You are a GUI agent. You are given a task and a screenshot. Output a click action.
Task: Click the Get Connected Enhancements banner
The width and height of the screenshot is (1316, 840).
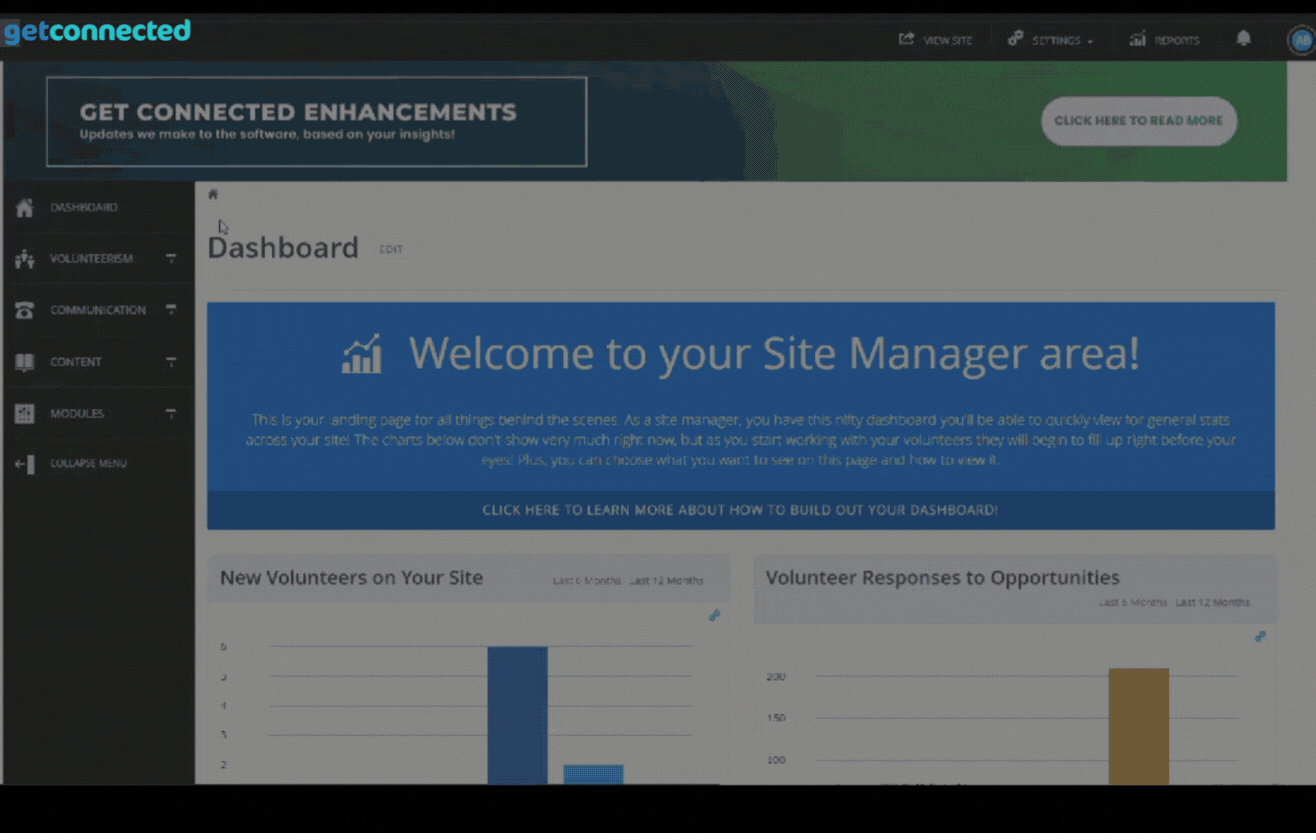tap(316, 122)
